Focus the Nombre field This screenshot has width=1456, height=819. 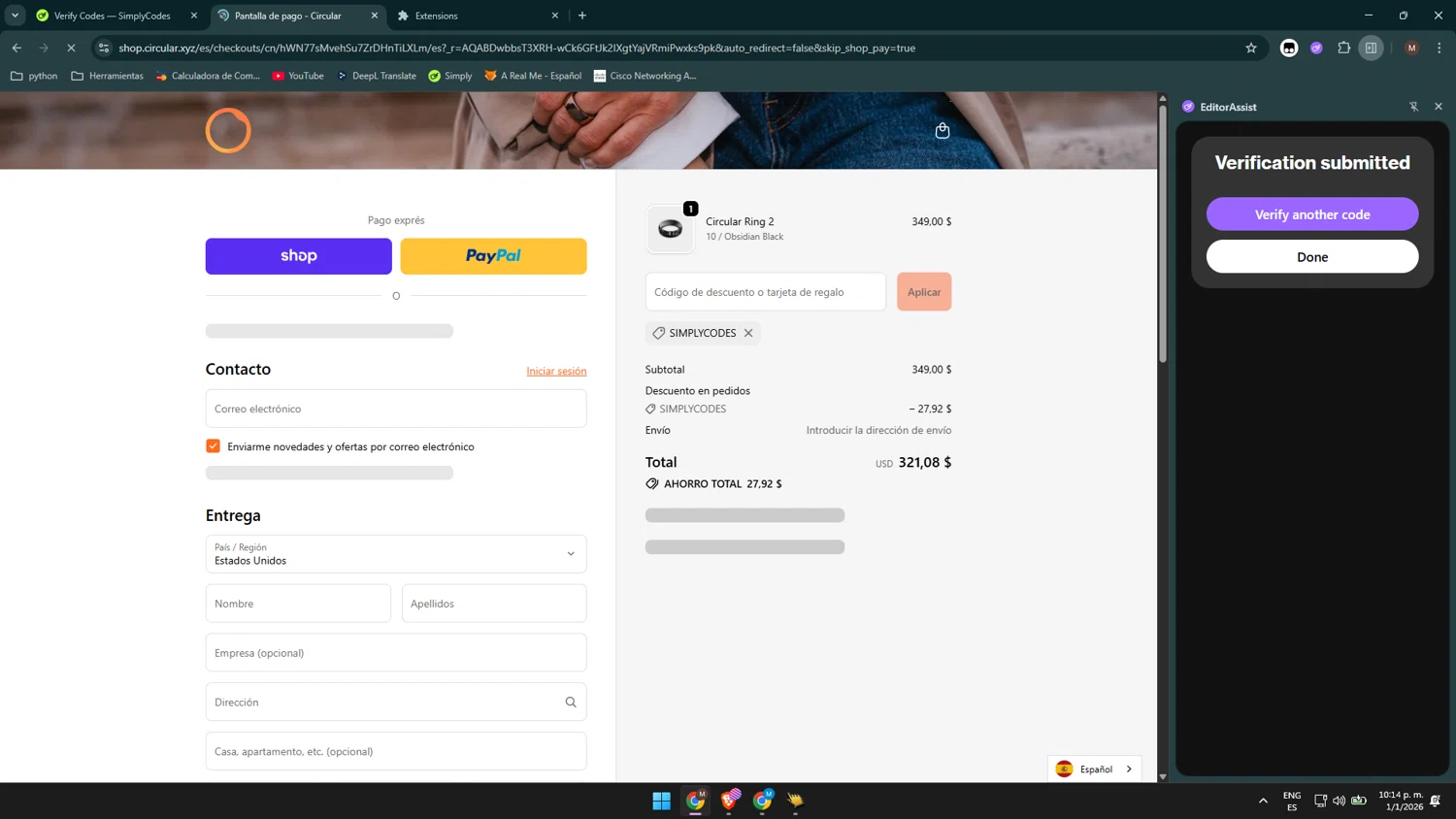click(x=298, y=604)
